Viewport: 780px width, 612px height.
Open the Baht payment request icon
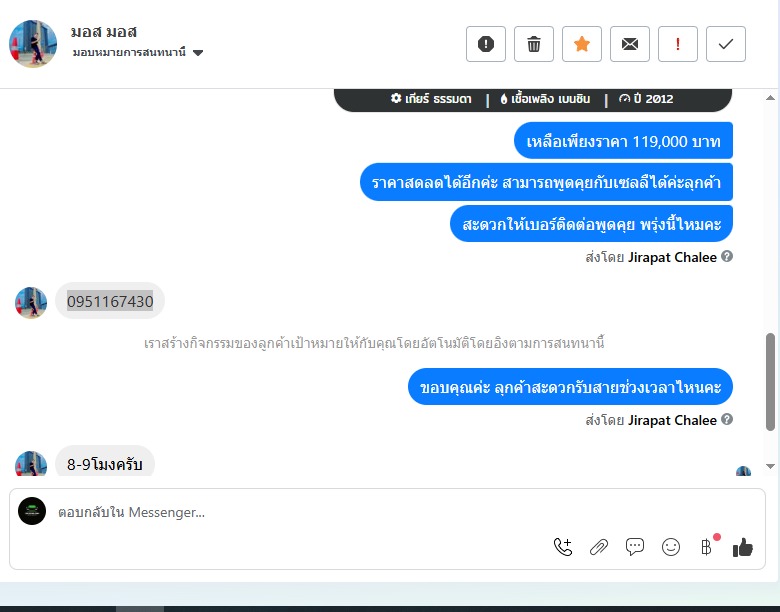[x=706, y=547]
